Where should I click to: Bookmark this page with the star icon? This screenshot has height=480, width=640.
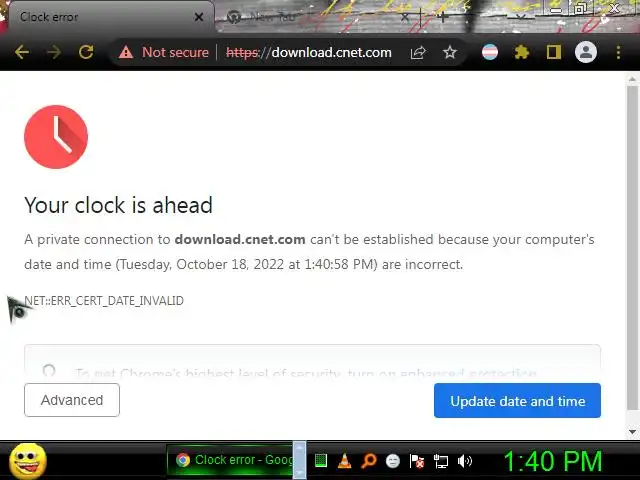point(449,52)
